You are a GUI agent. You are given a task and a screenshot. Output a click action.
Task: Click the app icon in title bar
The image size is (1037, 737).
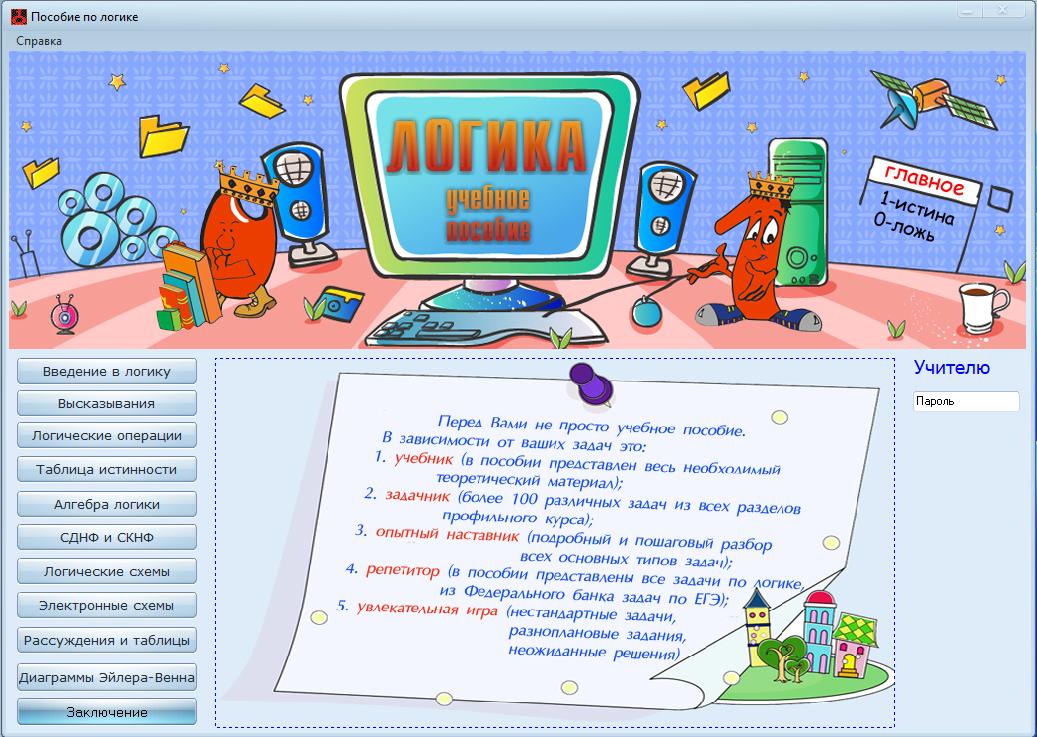[19, 17]
